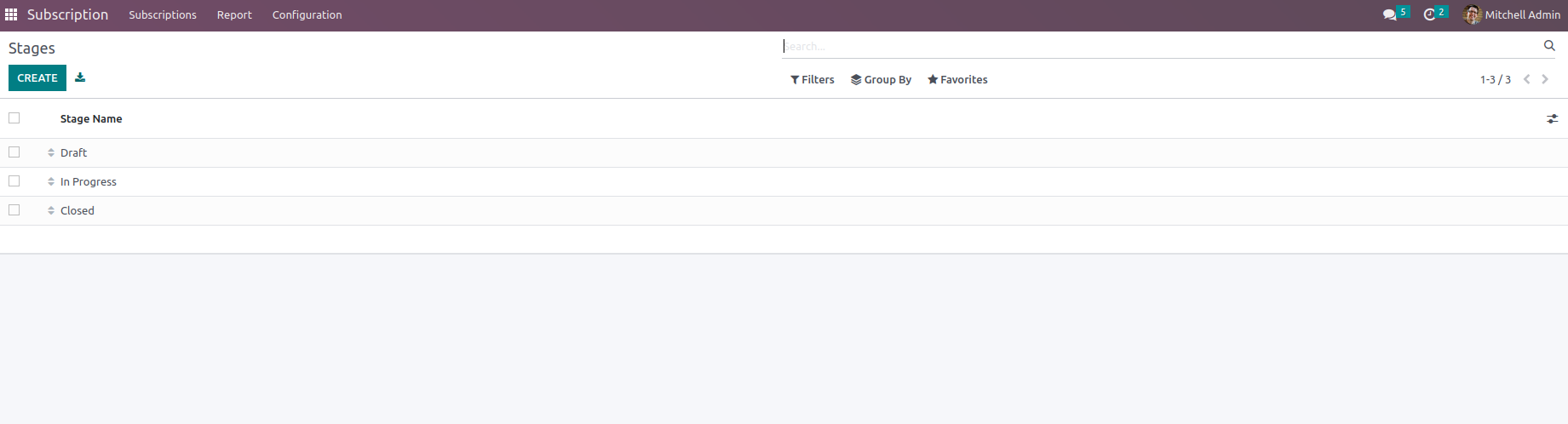Click the 1-3 / 3 pager counter

tap(1495, 79)
